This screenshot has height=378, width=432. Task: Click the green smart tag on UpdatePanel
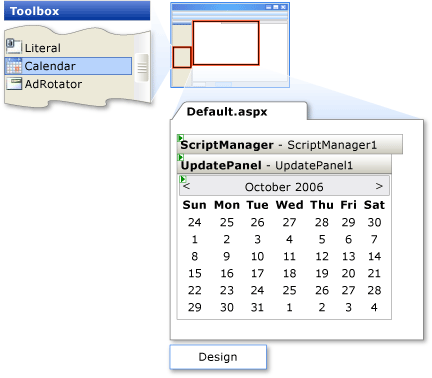[180, 157]
